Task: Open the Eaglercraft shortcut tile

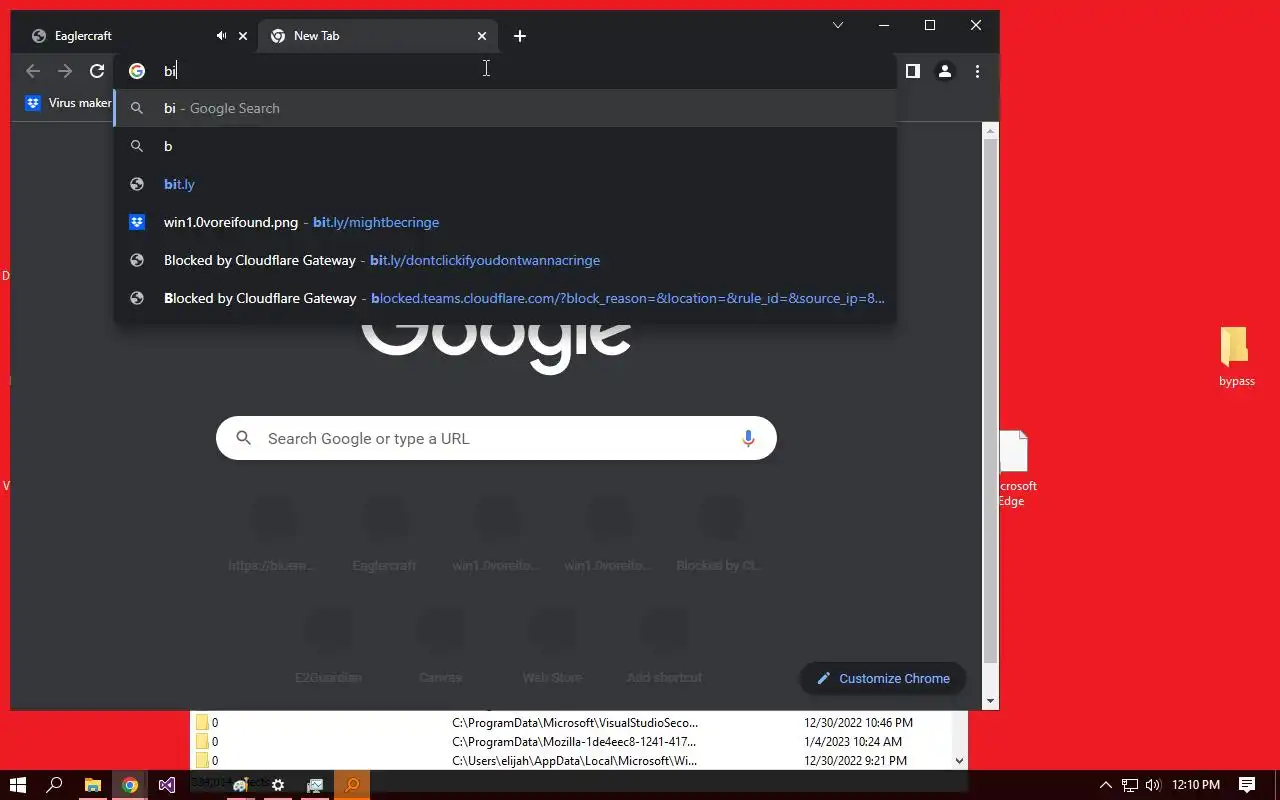Action: [x=384, y=535]
